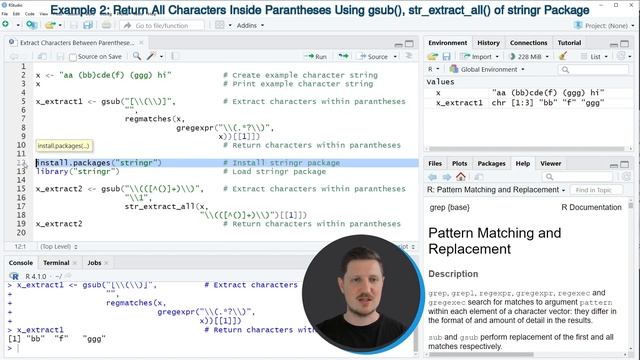Open the Tutorial tab
Image resolution: width=640 pixels, height=360 pixels.
[569, 43]
